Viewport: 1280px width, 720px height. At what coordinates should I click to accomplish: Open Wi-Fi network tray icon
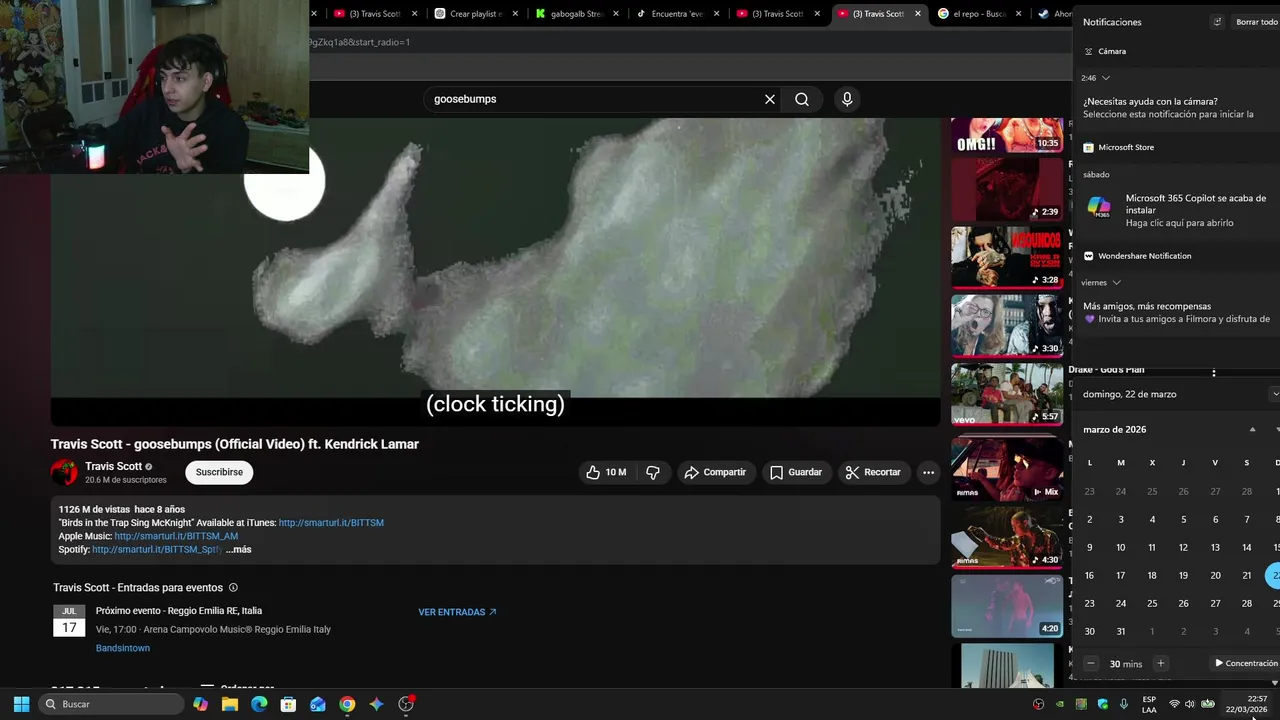pos(1174,704)
